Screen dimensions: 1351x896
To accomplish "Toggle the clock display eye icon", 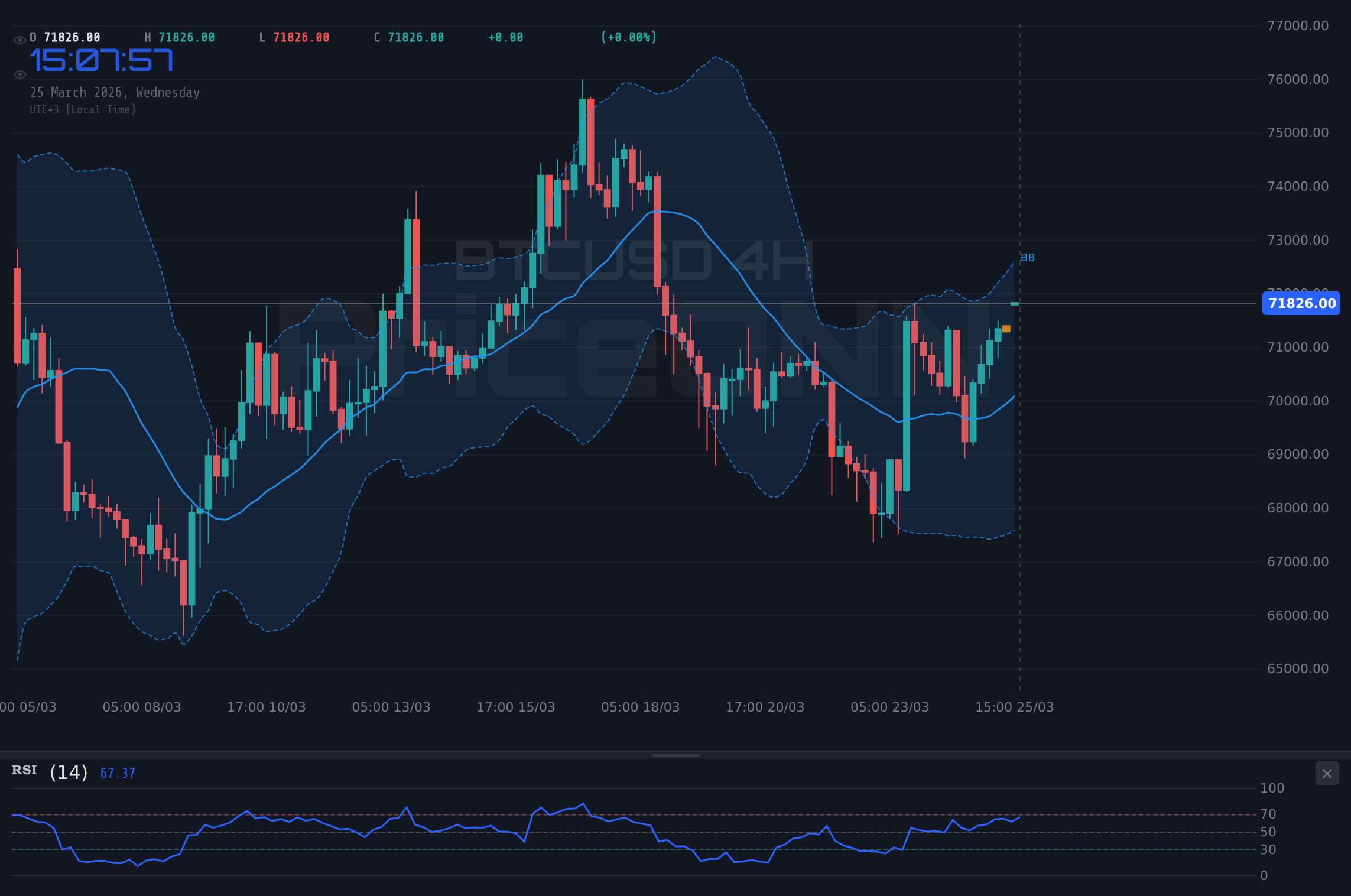I will 20,73.
